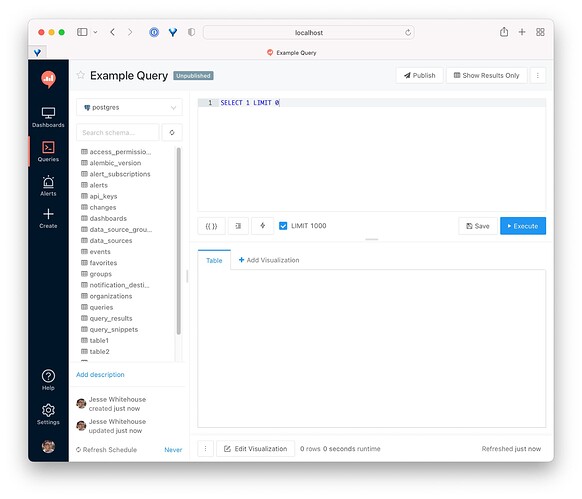Focus the Search schema input field
The image size is (582, 499).
pos(118,133)
